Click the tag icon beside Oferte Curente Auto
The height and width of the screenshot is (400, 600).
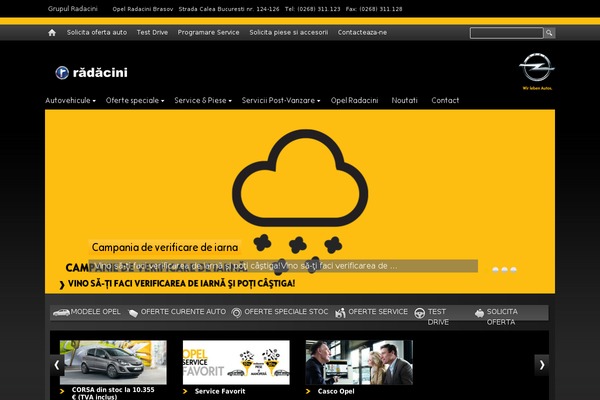[133, 313]
